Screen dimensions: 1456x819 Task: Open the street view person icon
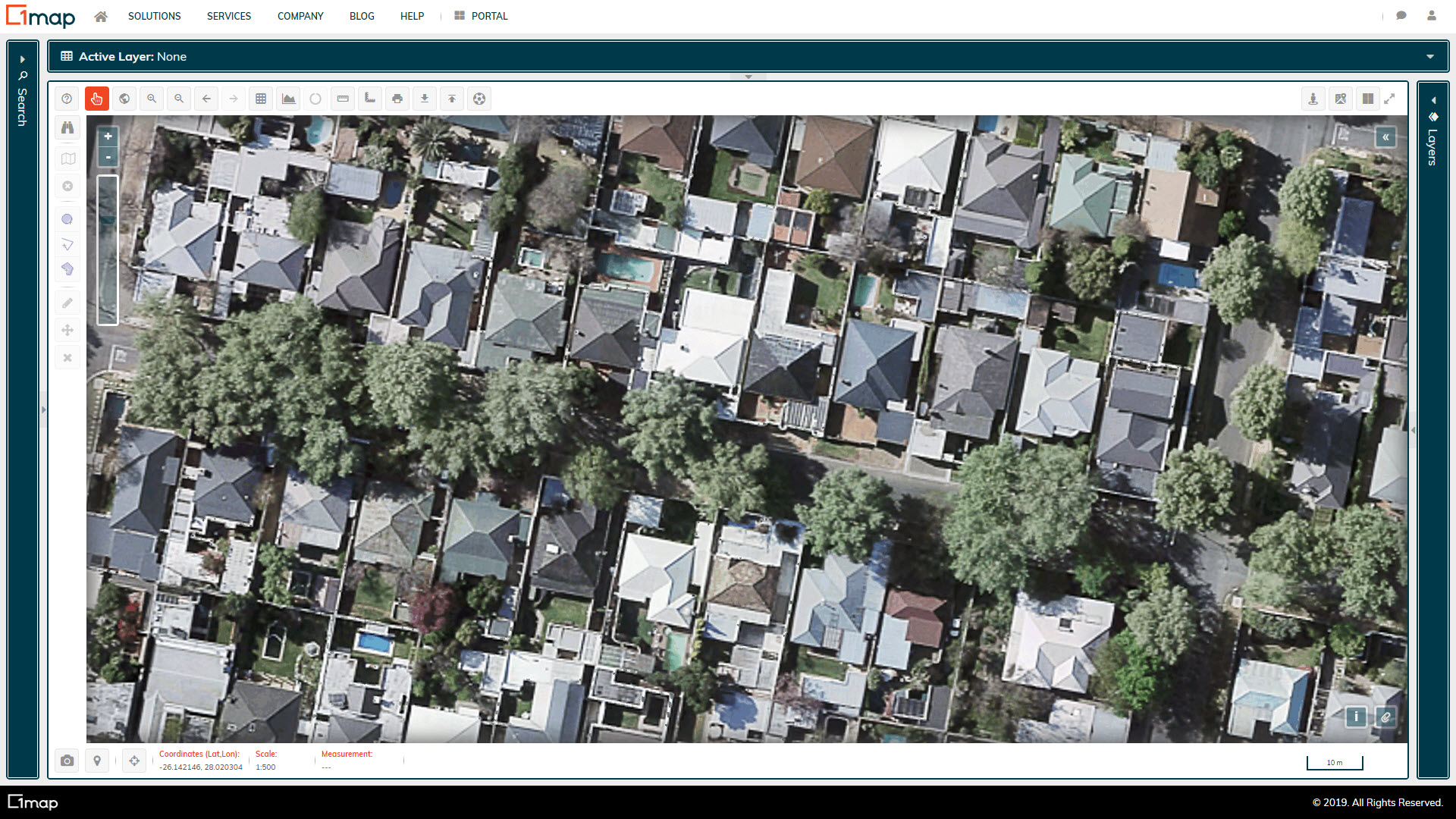1313,99
